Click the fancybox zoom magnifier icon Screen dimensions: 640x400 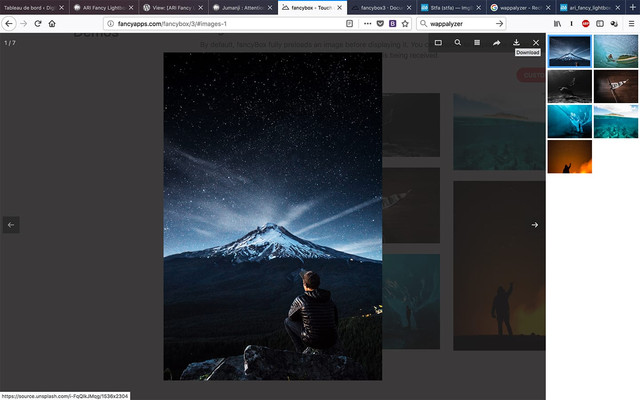(x=458, y=42)
